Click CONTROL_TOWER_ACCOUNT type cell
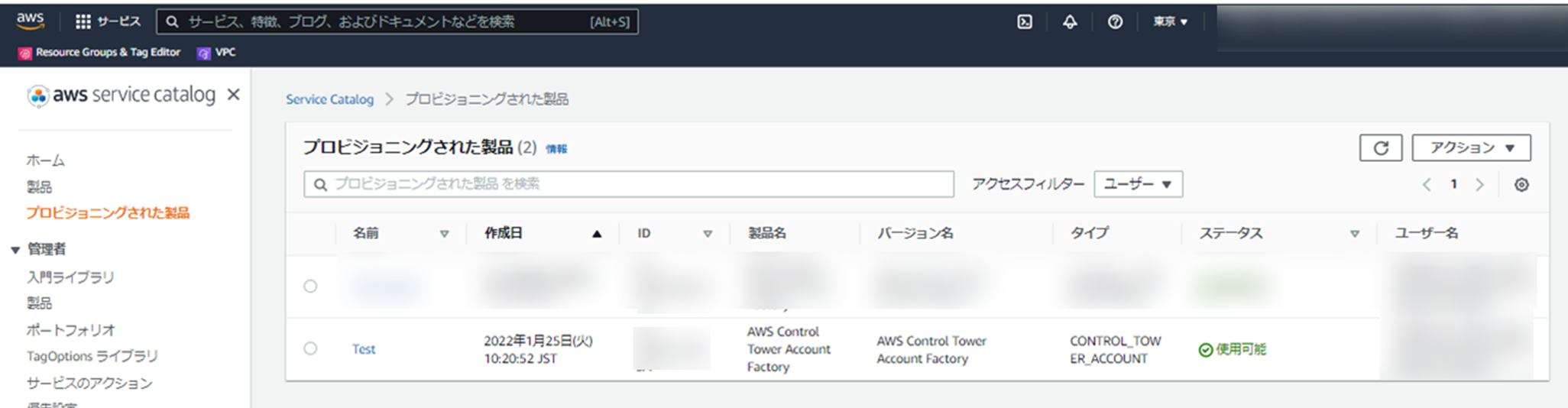The height and width of the screenshot is (408, 1568). tap(1115, 349)
